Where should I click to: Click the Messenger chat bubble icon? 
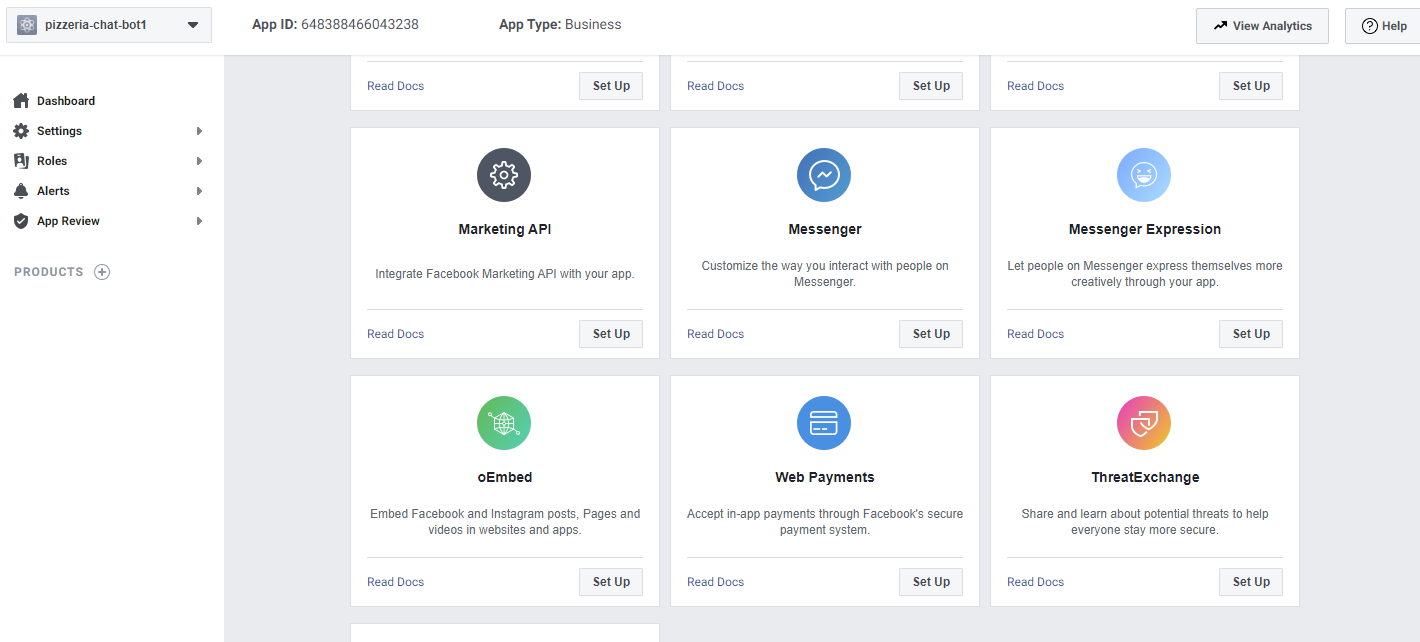pos(824,175)
